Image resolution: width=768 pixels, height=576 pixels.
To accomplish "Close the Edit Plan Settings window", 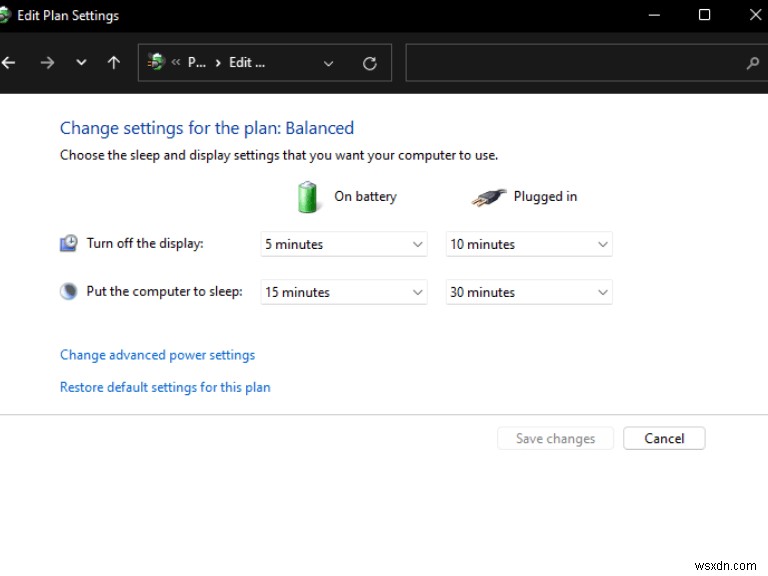I will (755, 15).
